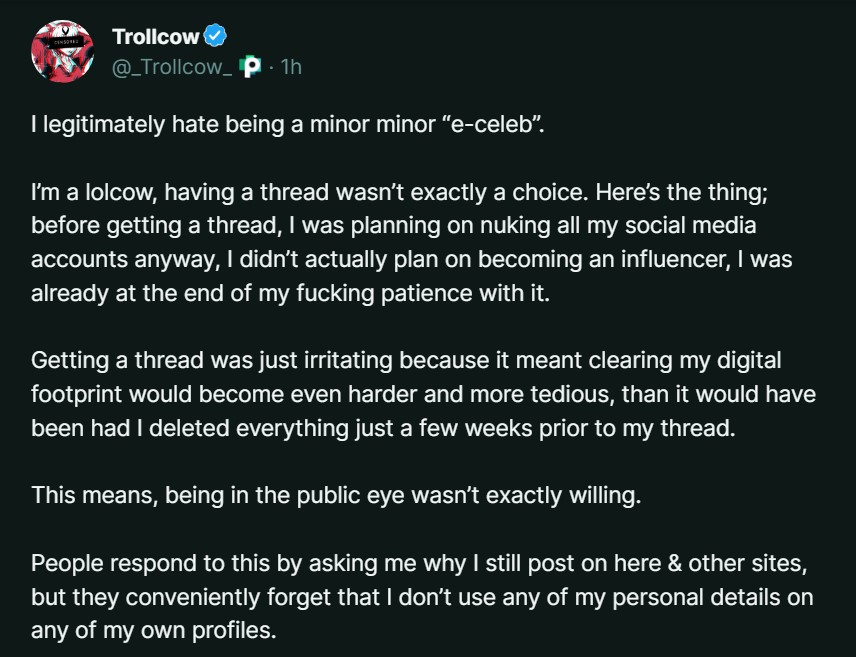Open the 1h timestamp permalink
856x657 pixels.
291,67
